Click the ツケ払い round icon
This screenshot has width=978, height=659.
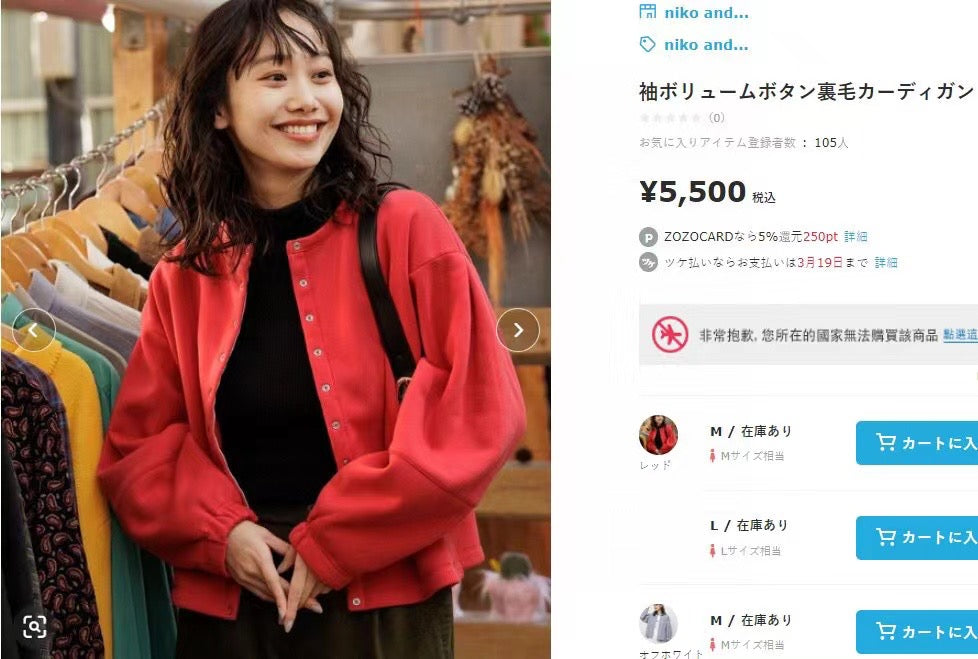click(649, 262)
